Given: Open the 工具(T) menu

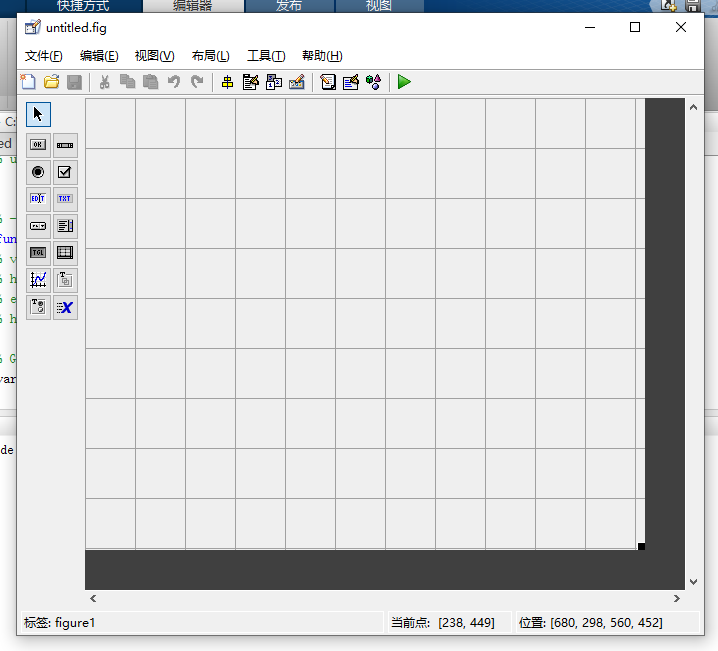Looking at the screenshot, I should [x=266, y=56].
